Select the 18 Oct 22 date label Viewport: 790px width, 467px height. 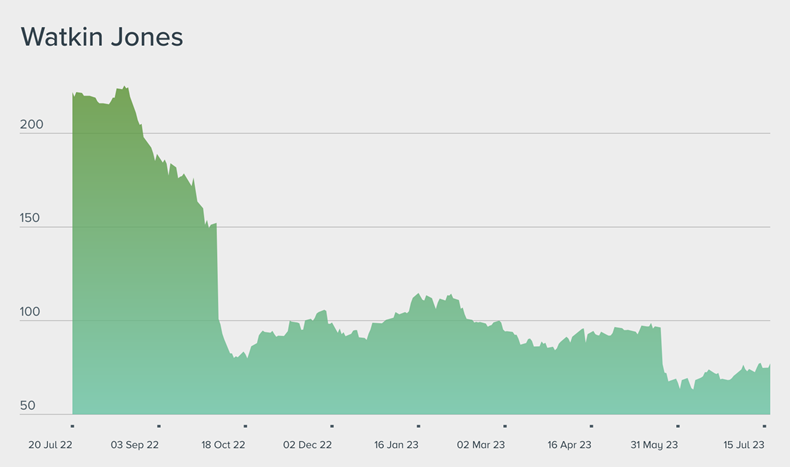224,444
